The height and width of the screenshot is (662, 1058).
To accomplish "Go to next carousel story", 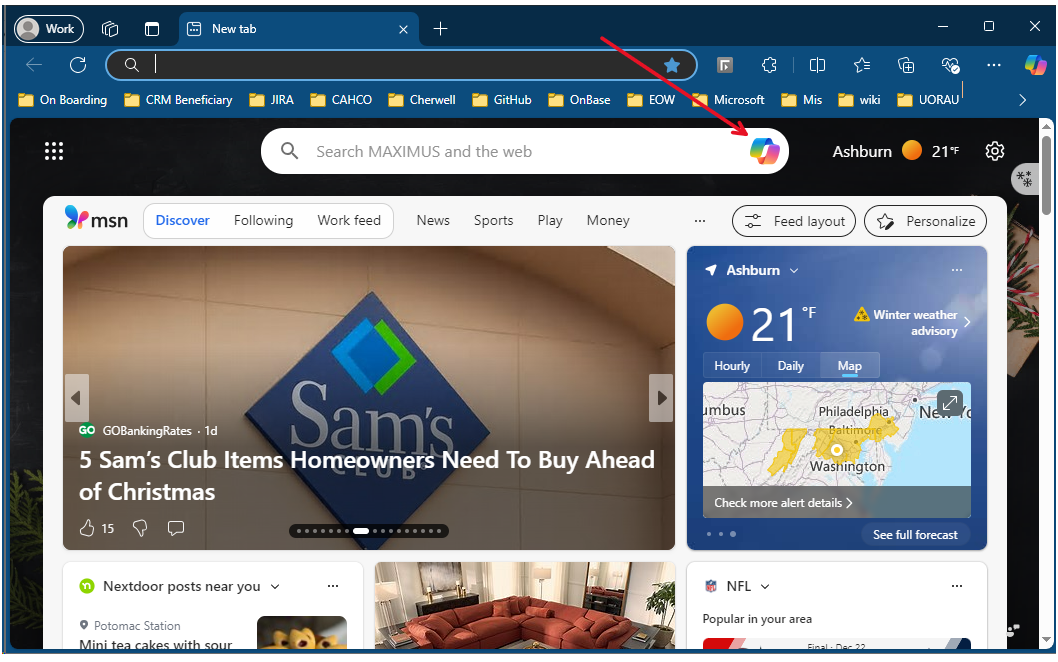I will tap(661, 398).
